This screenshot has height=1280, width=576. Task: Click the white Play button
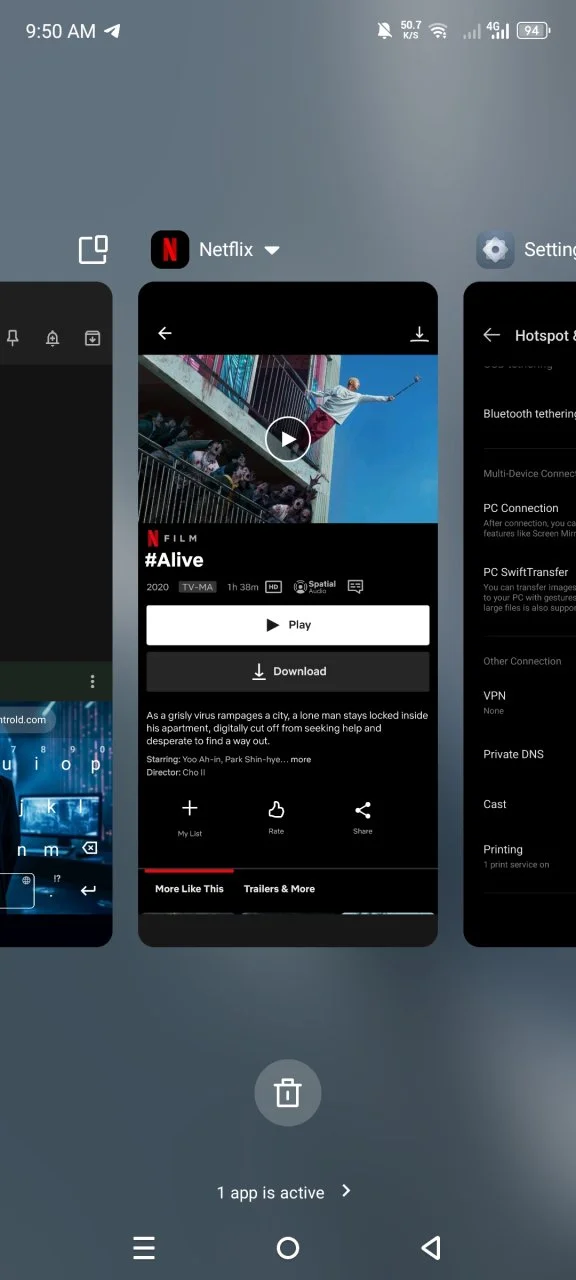(288, 625)
